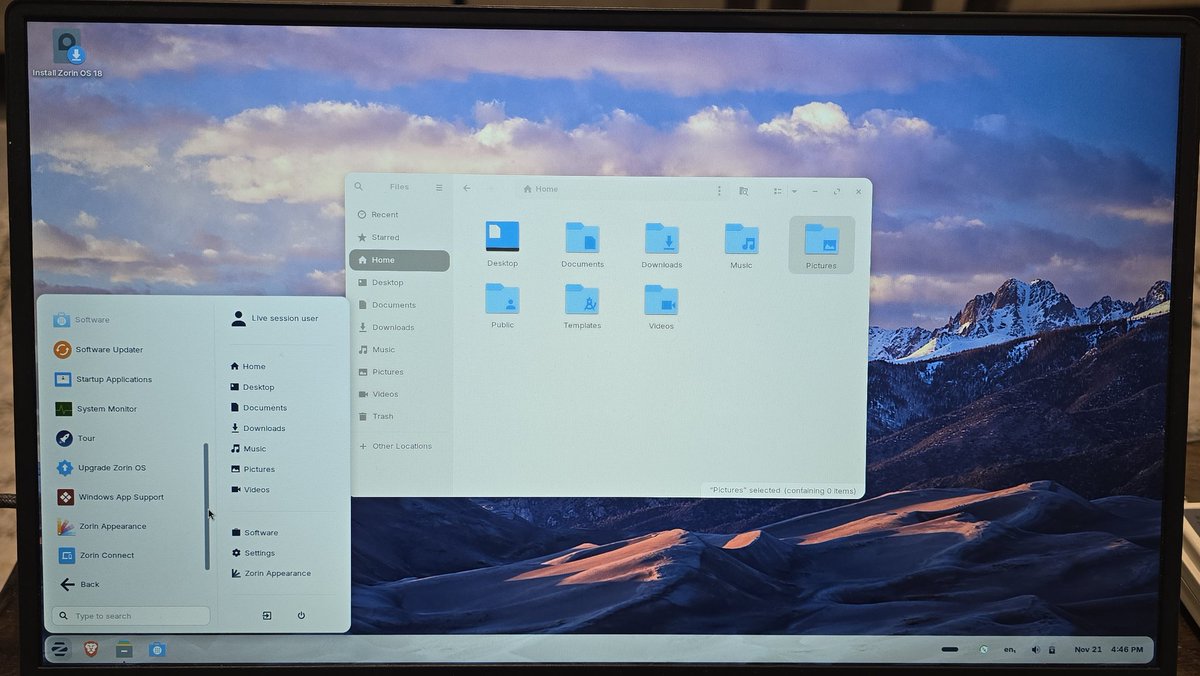The image size is (1200, 676).
Task: Select Home in the Files sidebar
Action: click(x=399, y=260)
